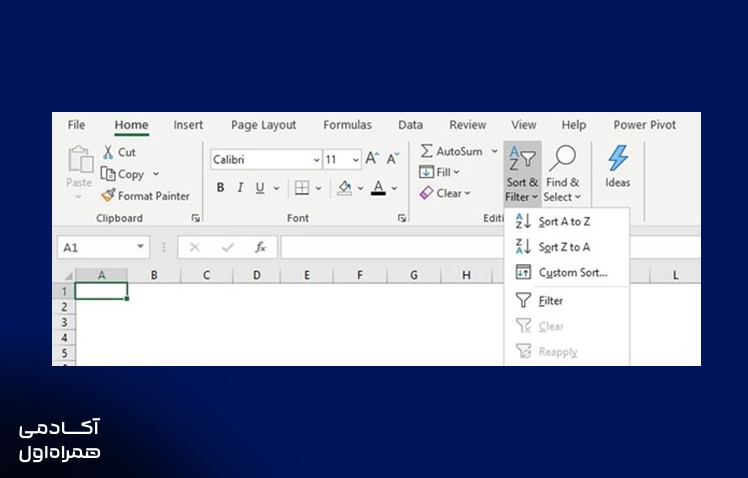Expand the font size 11 dropdown
Screen dimensions: 748x478
356,160
